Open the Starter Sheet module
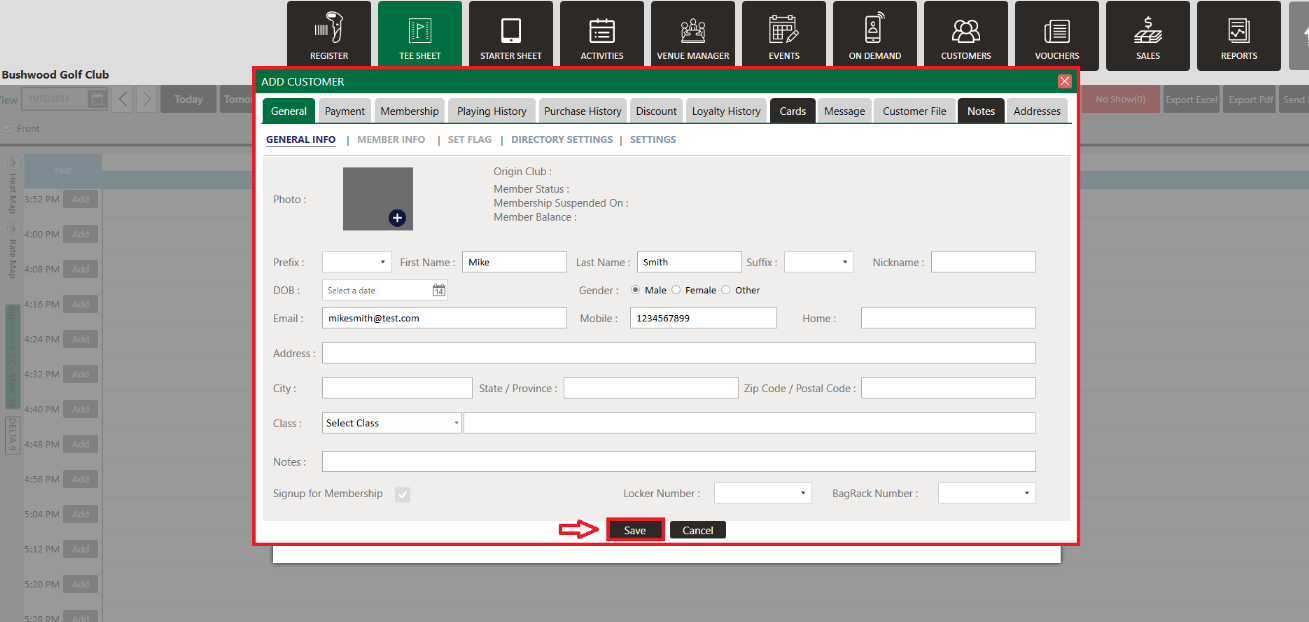 [x=511, y=35]
